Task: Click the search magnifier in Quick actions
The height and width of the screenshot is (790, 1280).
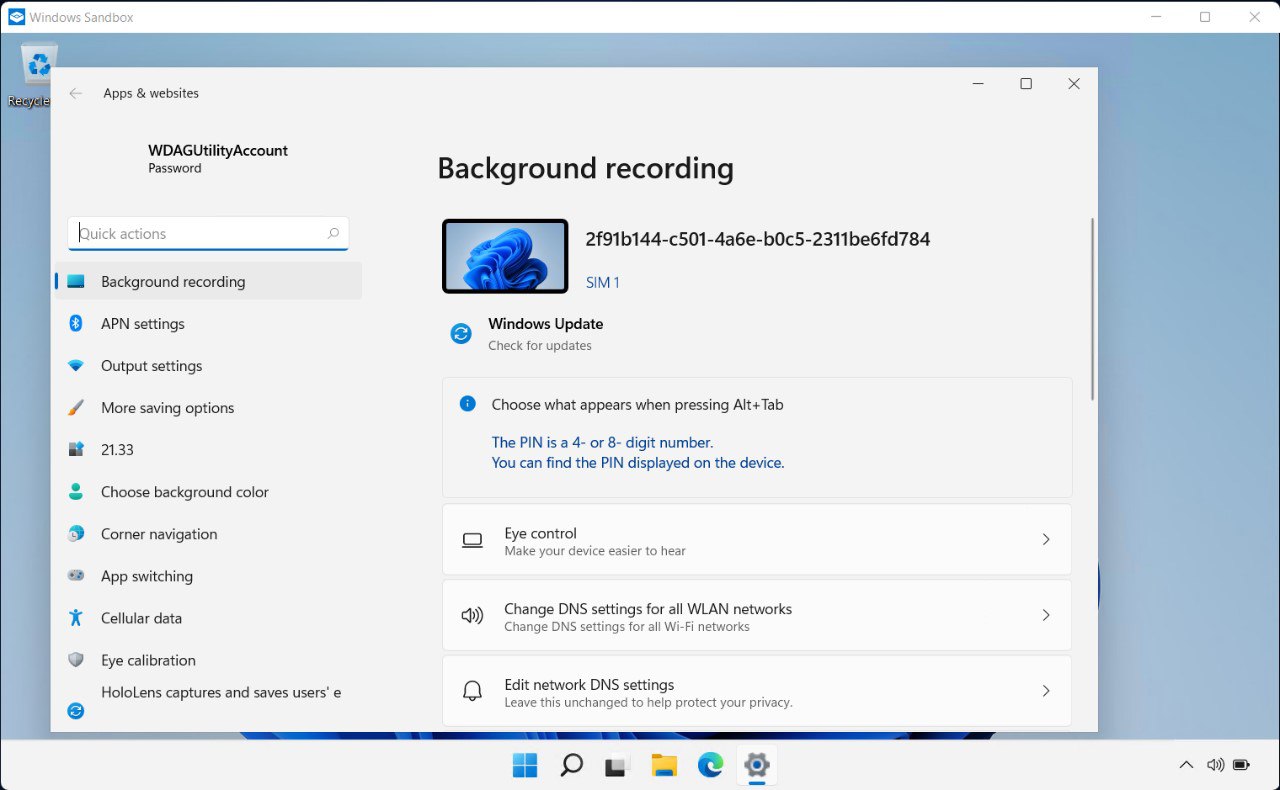Action: coord(333,233)
